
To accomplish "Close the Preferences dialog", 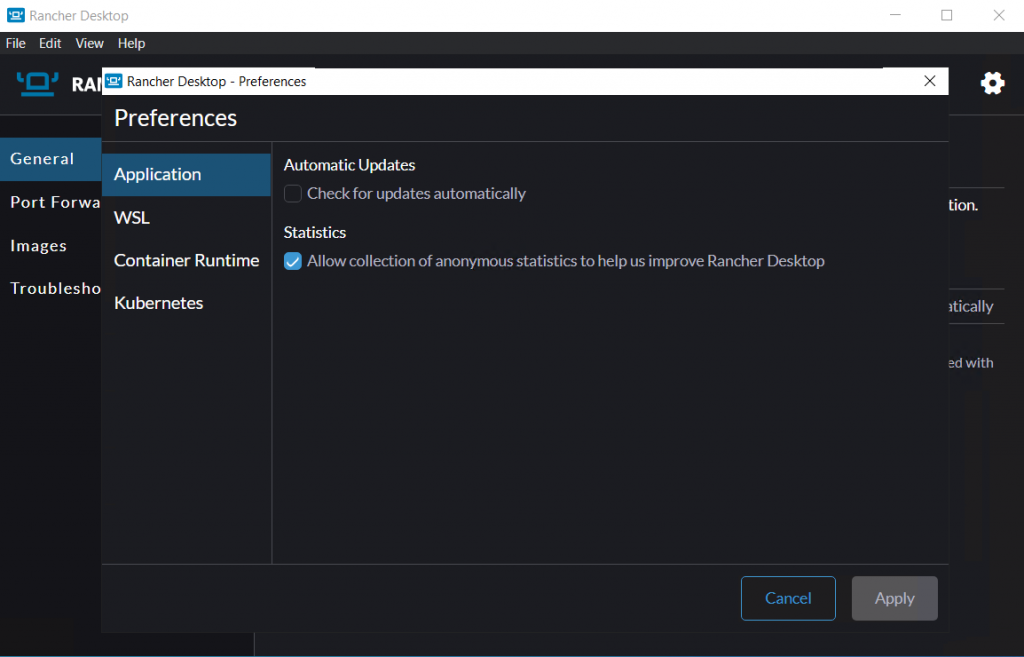I will tap(929, 81).
